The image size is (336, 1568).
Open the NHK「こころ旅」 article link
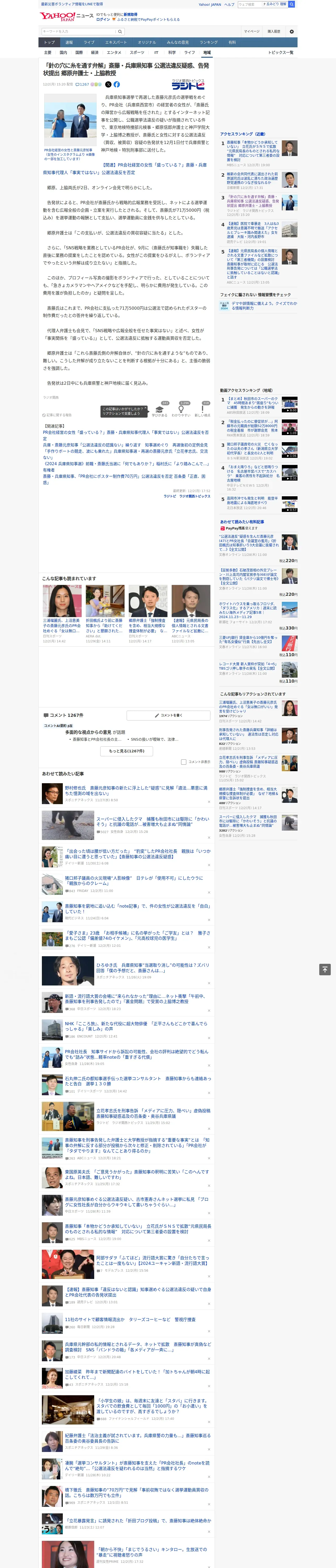pos(136,1026)
